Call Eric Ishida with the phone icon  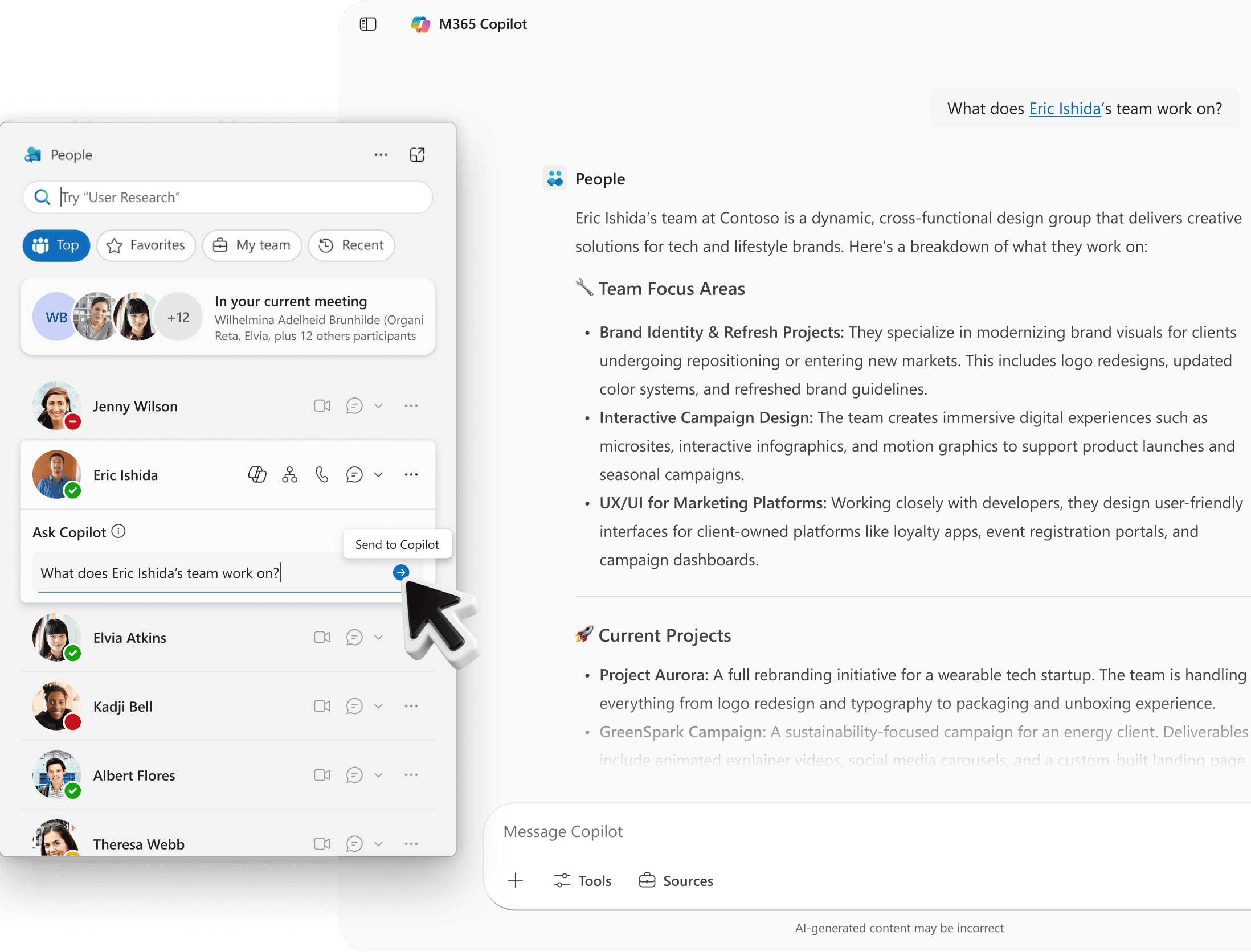pyautogui.click(x=322, y=475)
